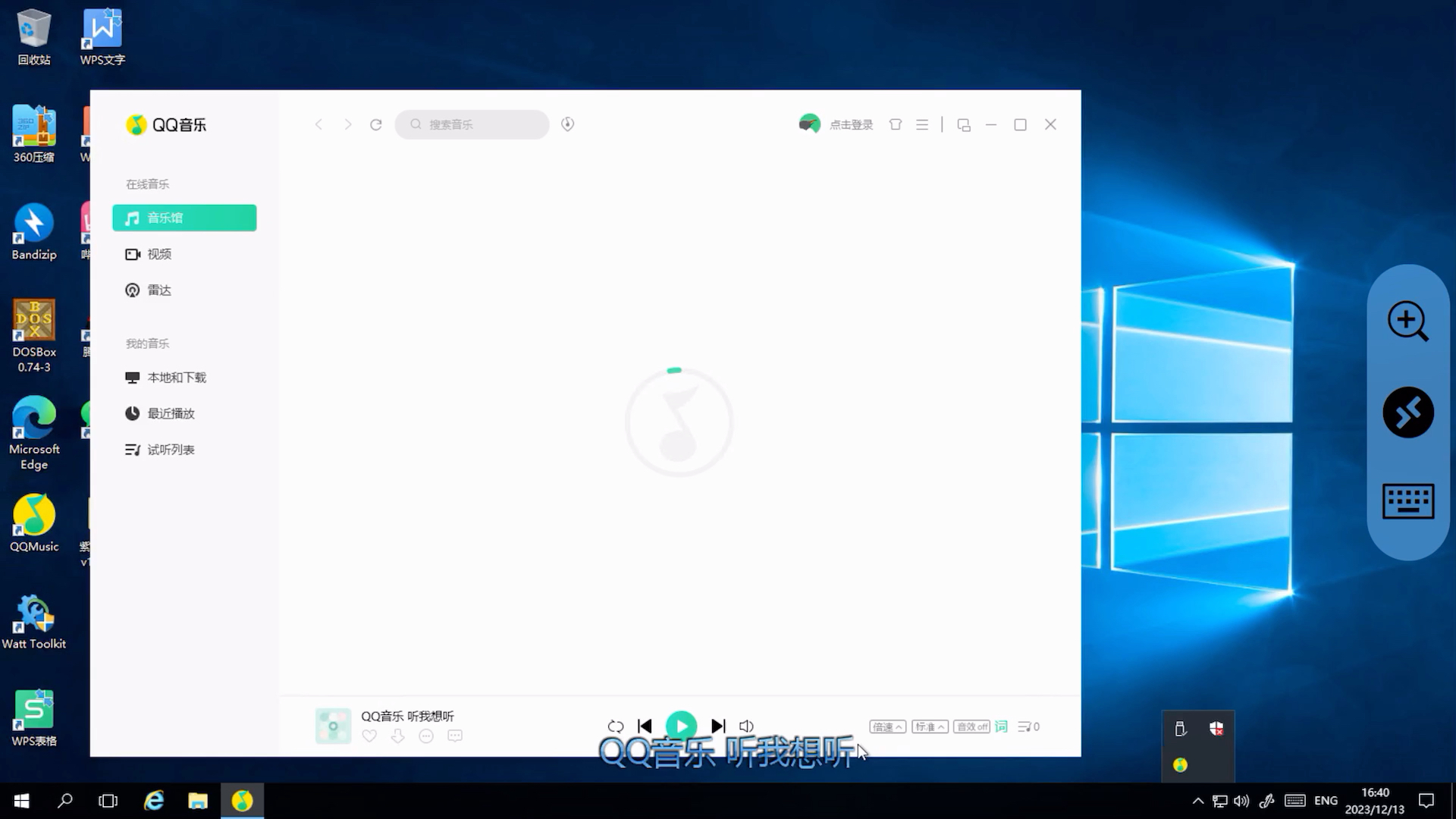Switch to mini player mode icon
This screenshot has height=819, width=1456.
click(964, 124)
